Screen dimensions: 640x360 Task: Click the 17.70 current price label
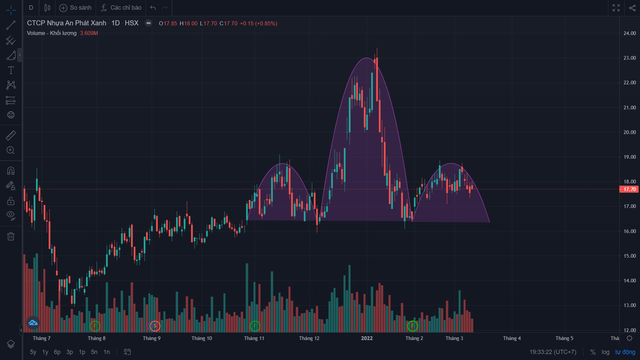[x=629, y=189]
